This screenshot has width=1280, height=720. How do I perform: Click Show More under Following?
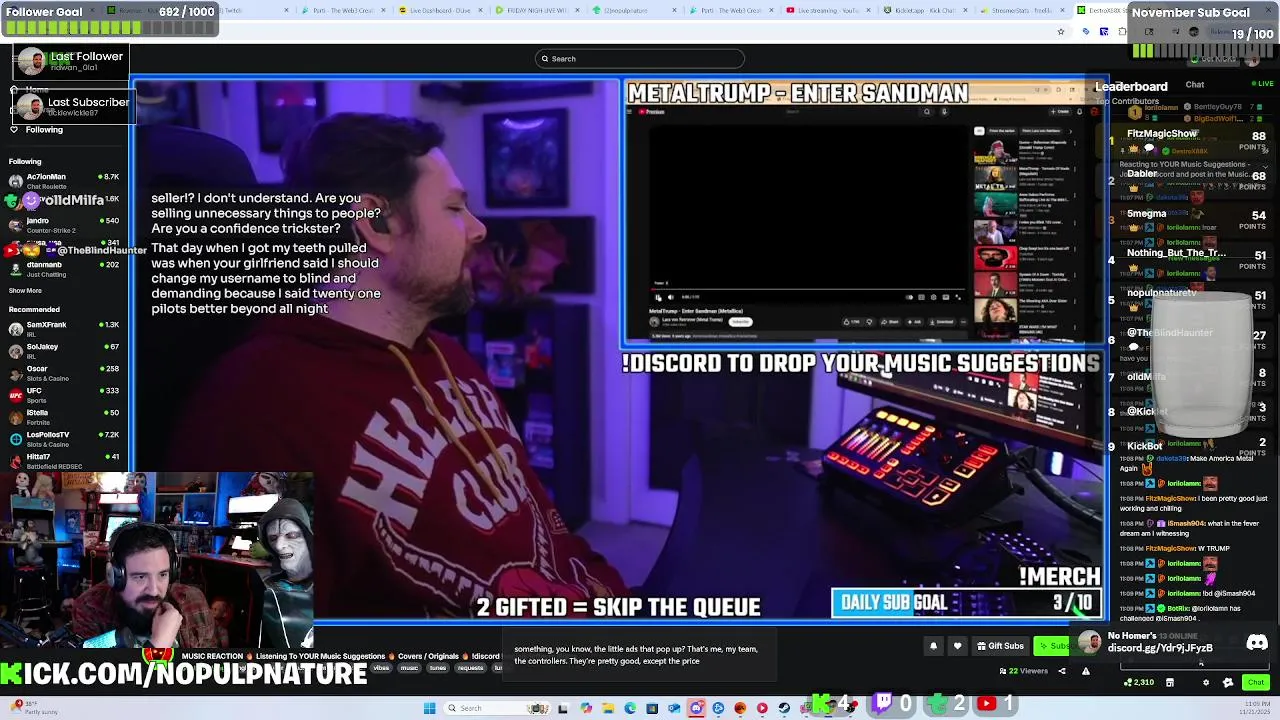[x=25, y=291]
